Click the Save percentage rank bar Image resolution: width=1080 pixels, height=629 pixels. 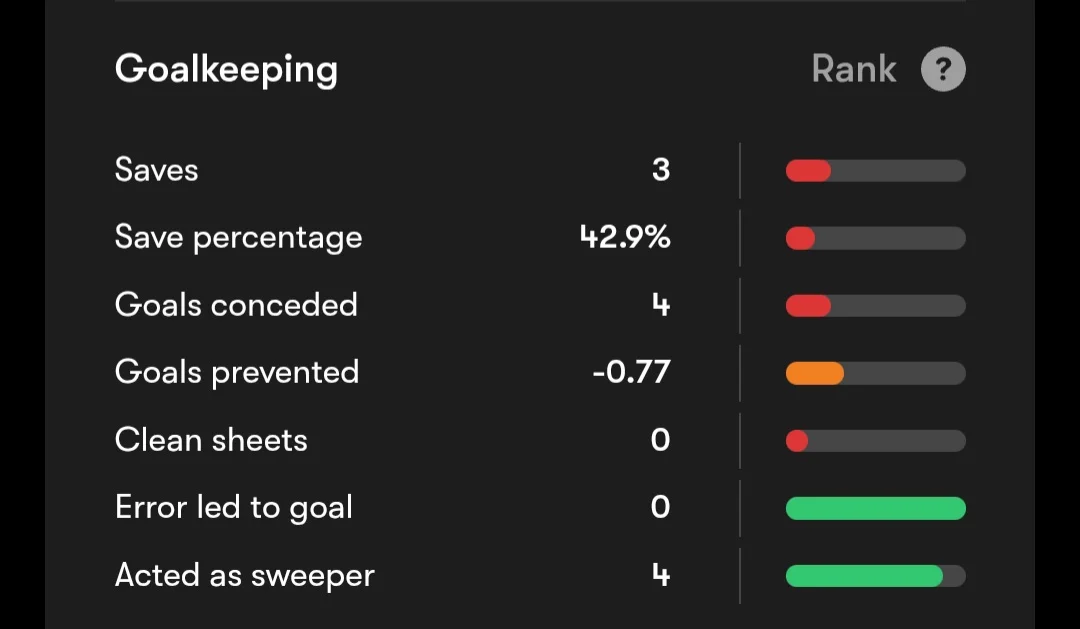(875, 238)
